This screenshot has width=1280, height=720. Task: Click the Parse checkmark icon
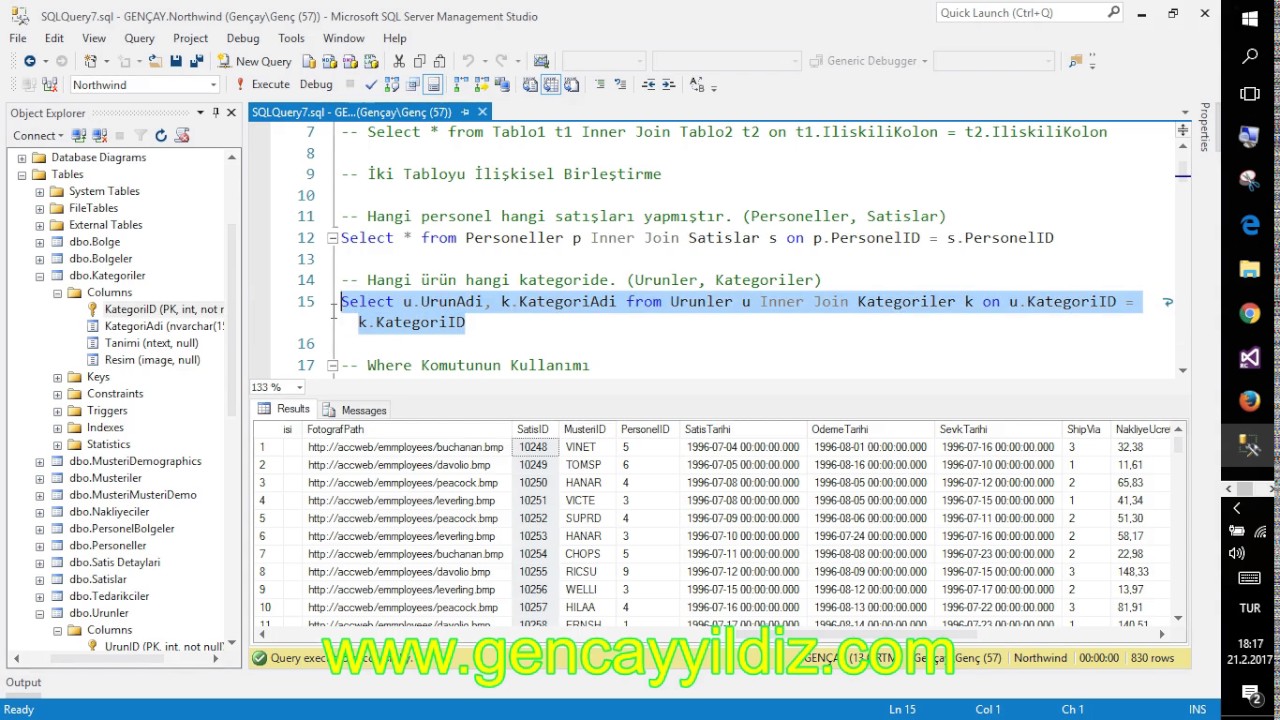point(370,85)
